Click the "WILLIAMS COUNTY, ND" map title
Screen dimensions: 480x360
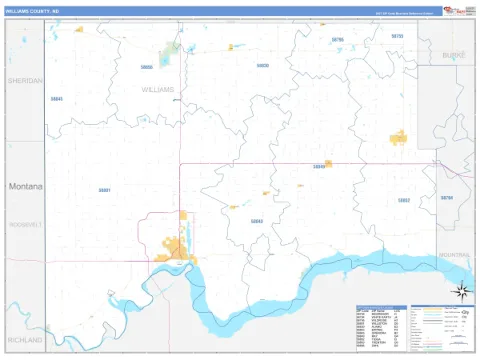32,11
